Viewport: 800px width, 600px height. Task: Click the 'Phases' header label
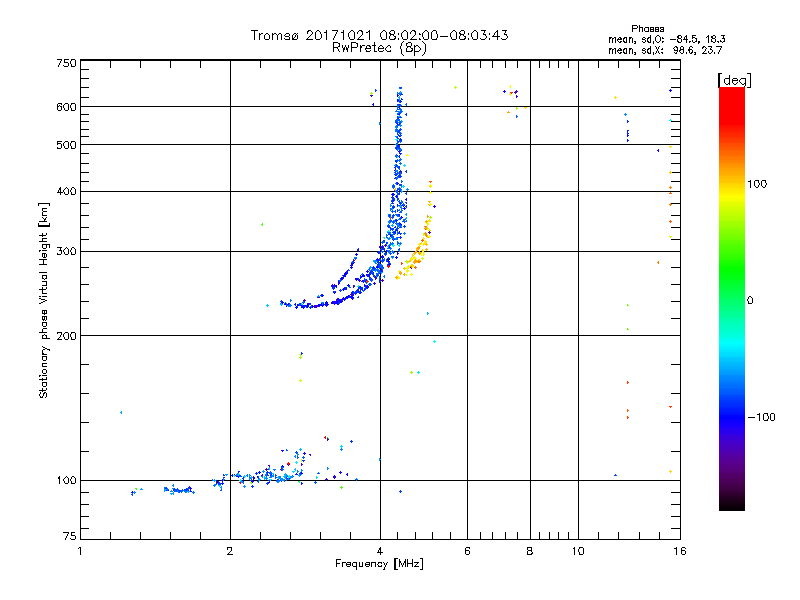pos(647,29)
